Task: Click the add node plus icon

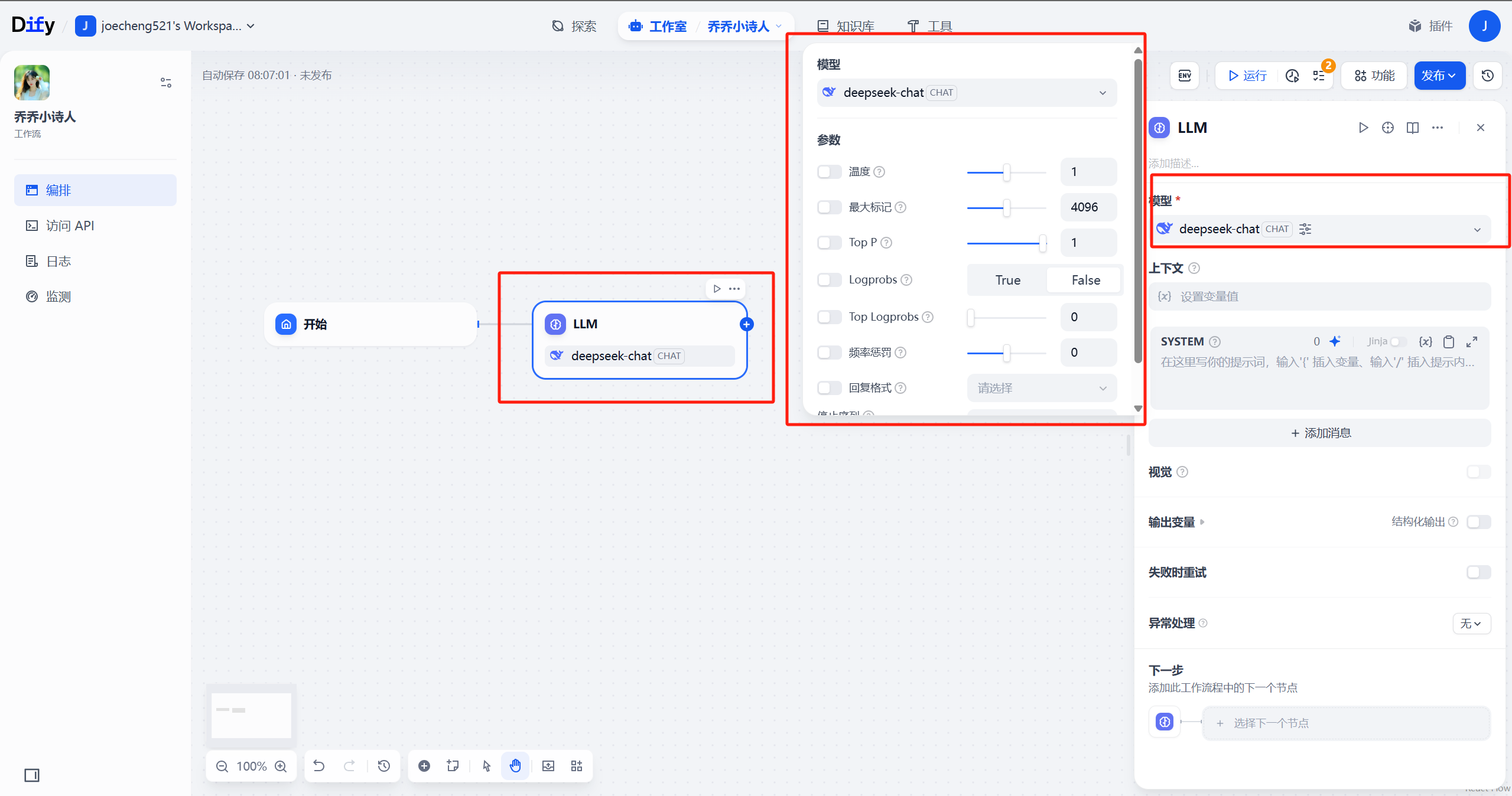Action: click(x=424, y=766)
